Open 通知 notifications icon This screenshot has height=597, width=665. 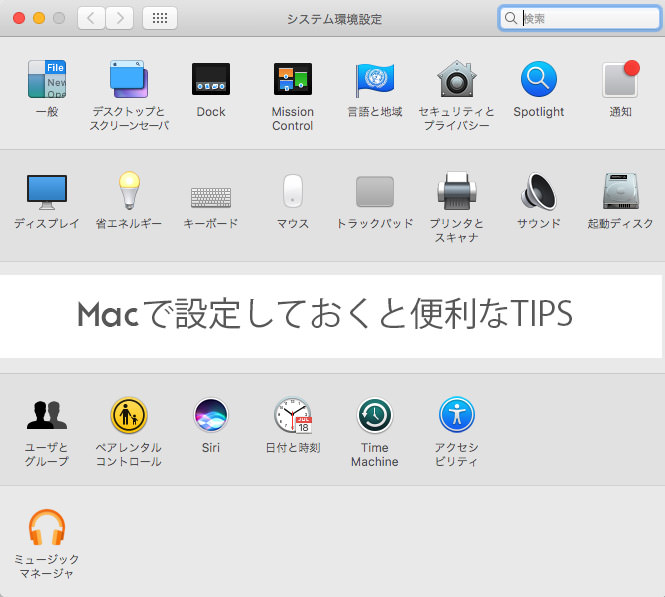621,79
